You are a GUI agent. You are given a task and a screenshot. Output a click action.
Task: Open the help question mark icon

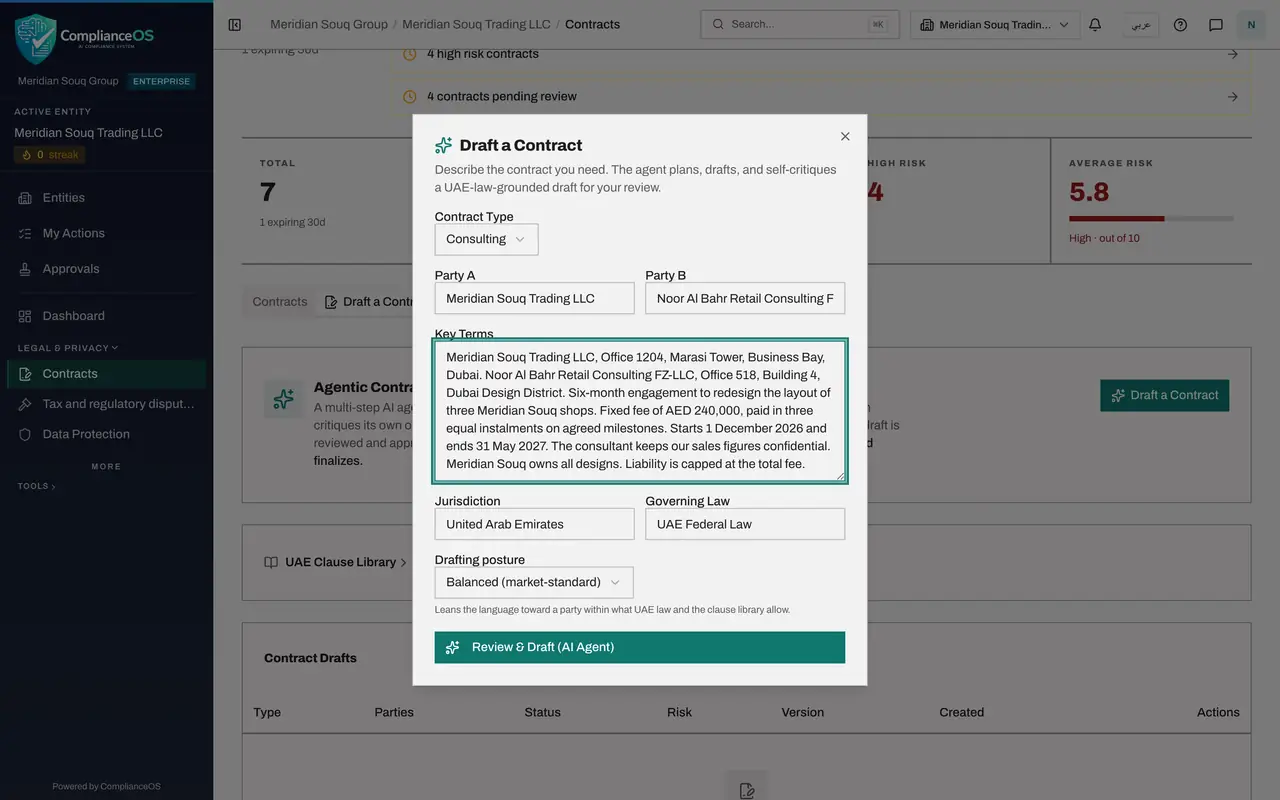coord(1180,24)
